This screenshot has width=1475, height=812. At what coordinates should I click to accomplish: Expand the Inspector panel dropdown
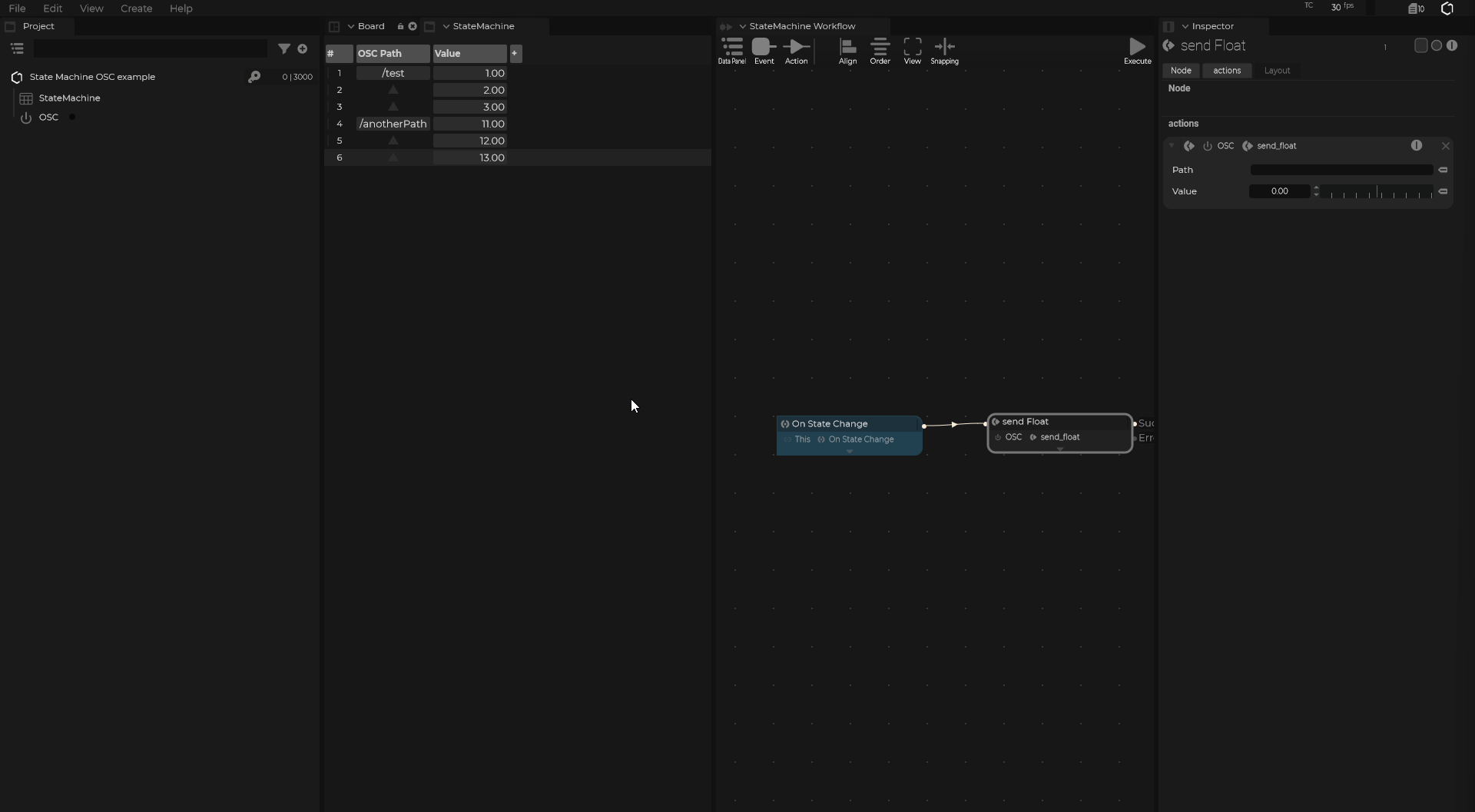pyautogui.click(x=1185, y=26)
